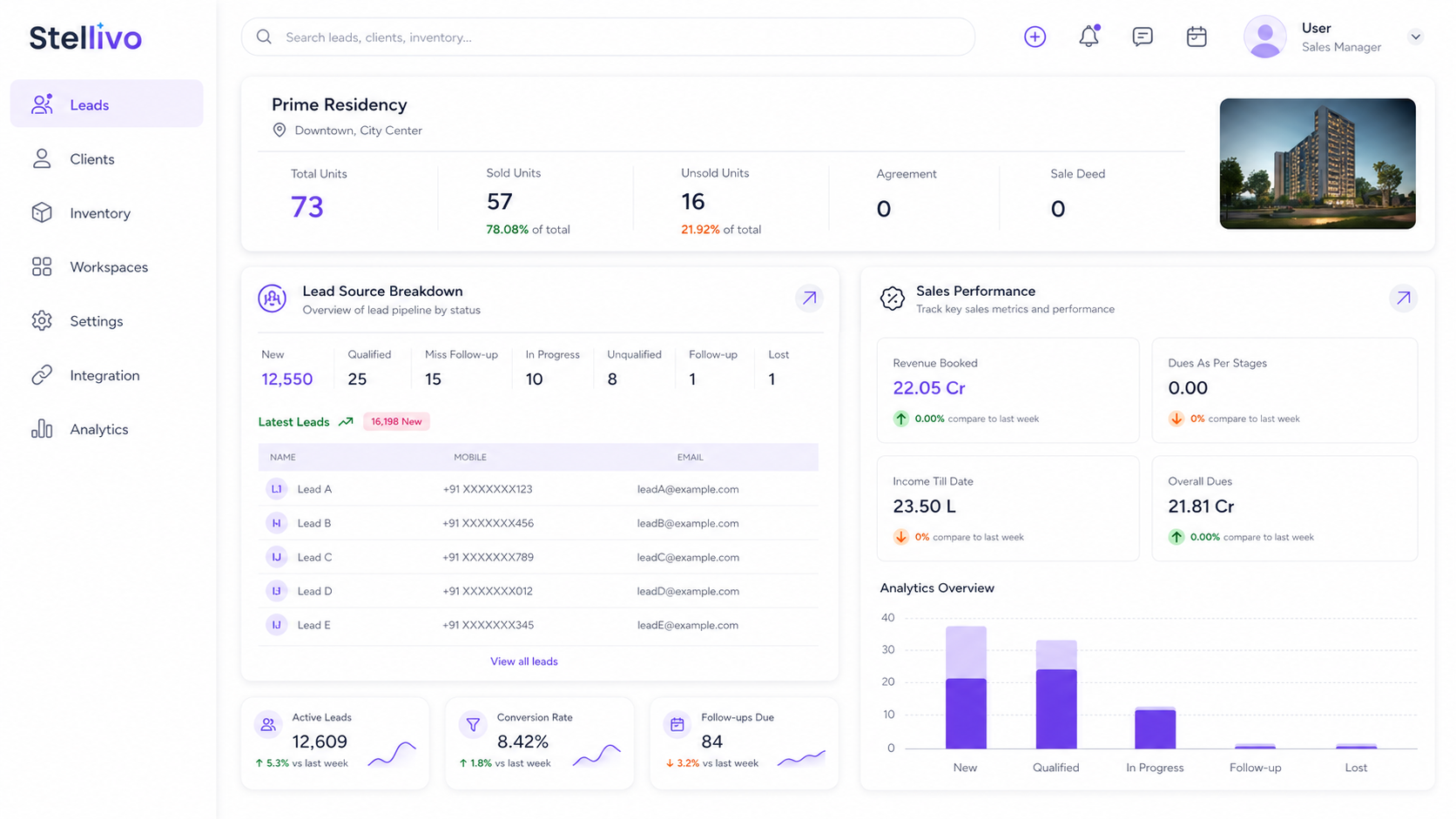Open the chat messages icon
This screenshot has width=1456, height=819.
(1143, 37)
